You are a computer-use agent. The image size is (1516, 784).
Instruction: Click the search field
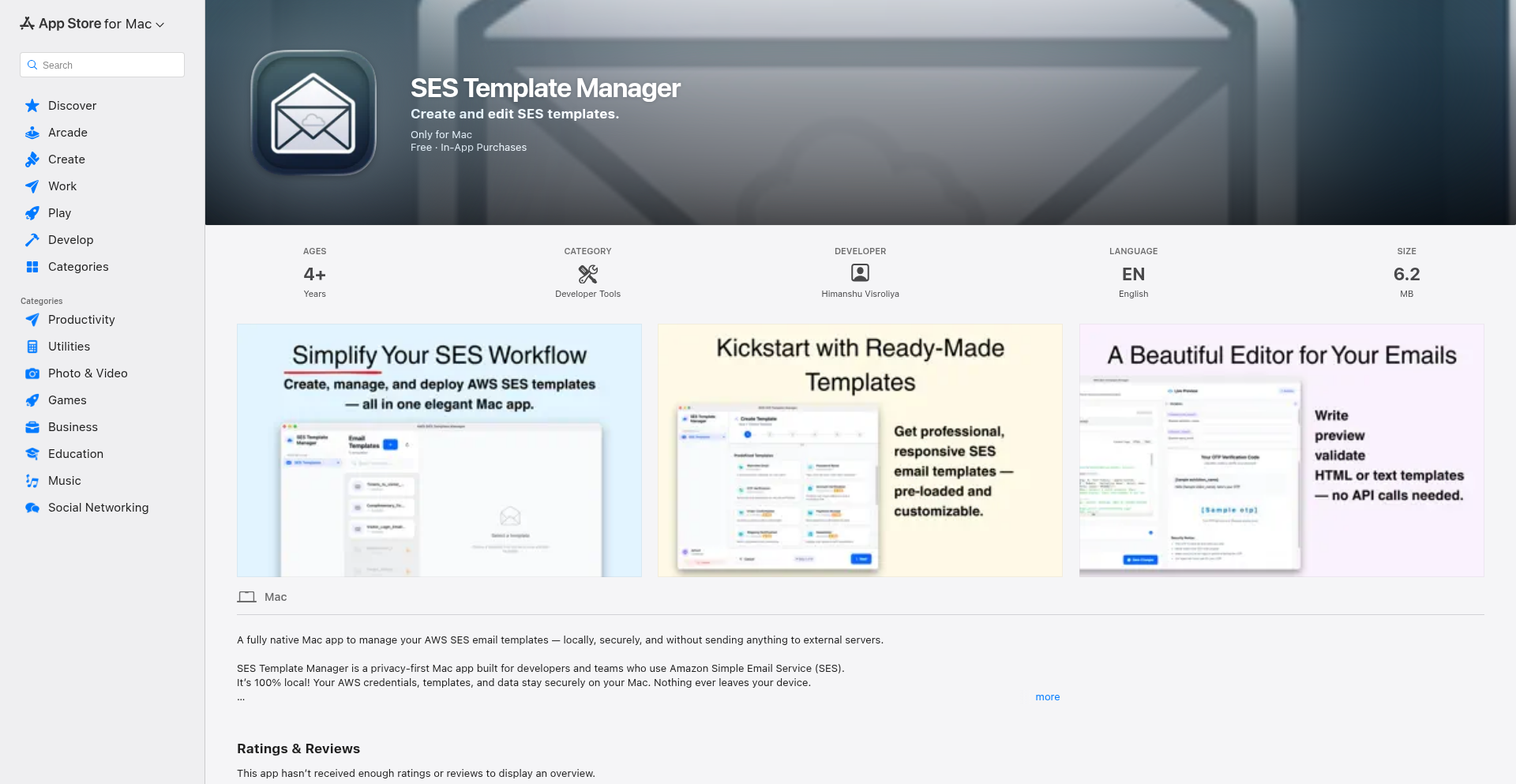[101, 65]
